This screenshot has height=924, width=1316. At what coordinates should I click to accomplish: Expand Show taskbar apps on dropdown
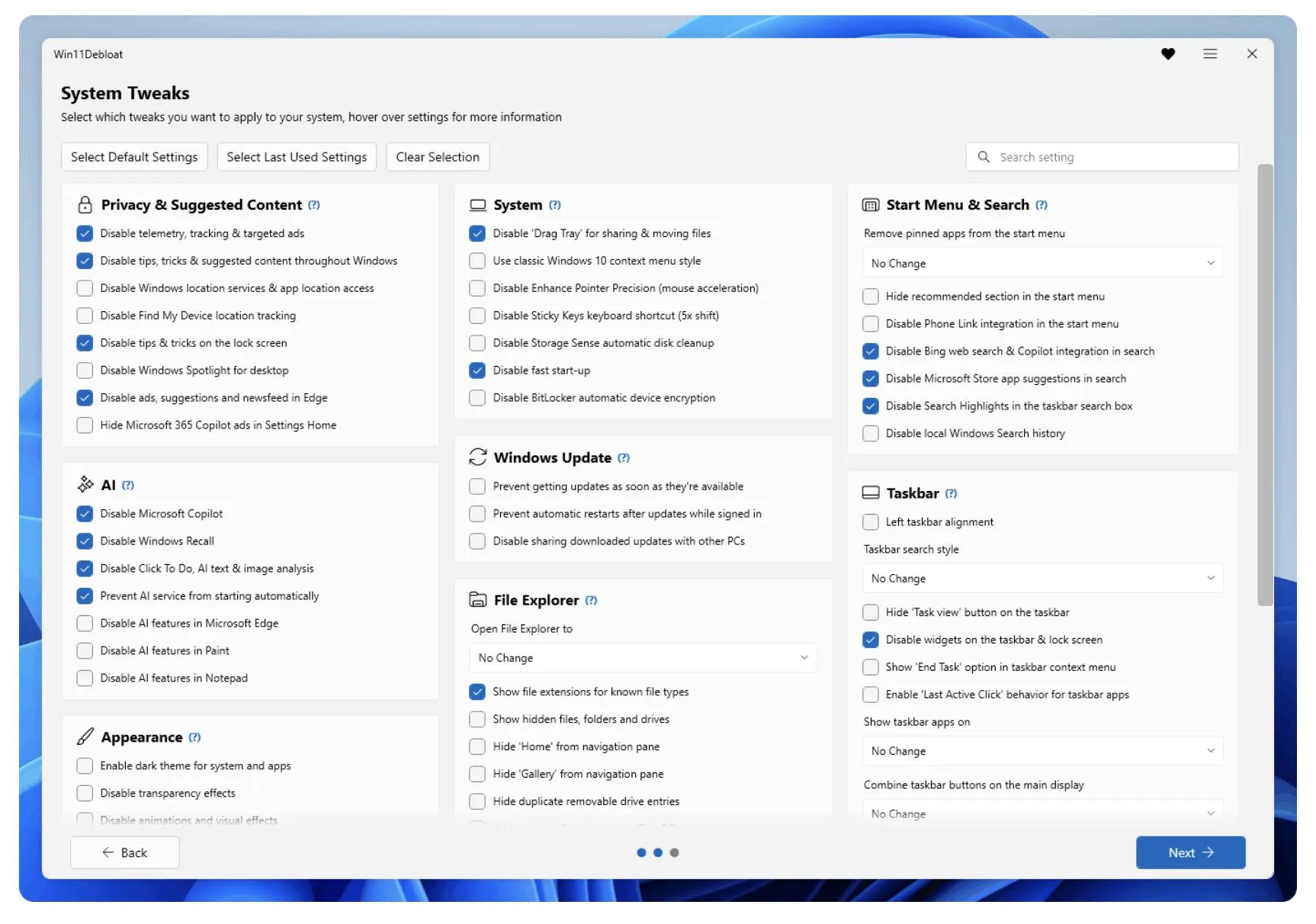tap(1043, 751)
